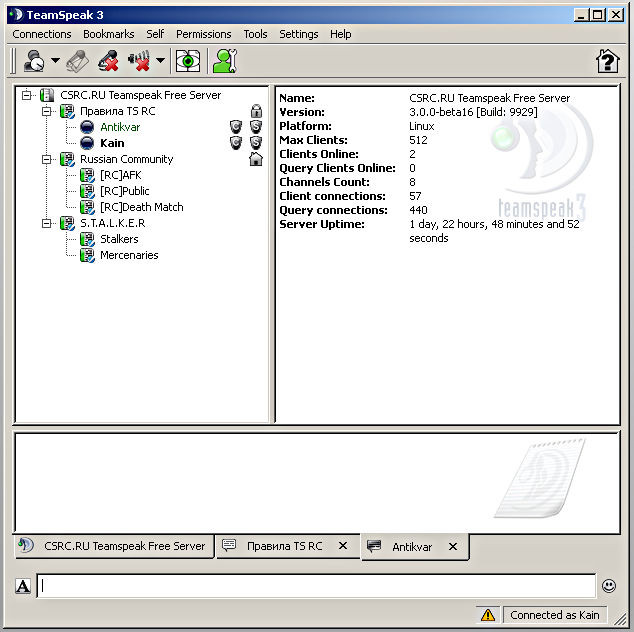Click the question mark help icon
Image resolution: width=634 pixels, height=632 pixels.
pos(607,61)
